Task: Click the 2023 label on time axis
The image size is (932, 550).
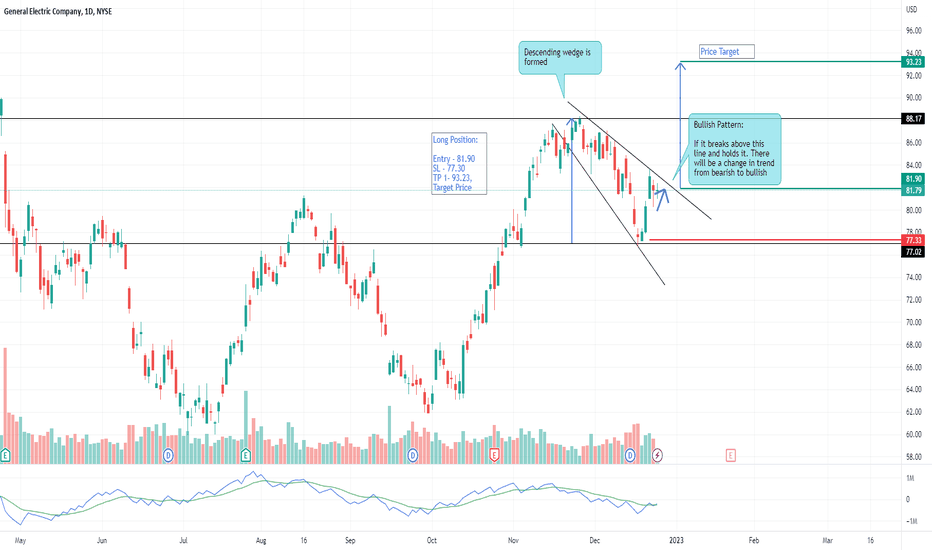Action: [676, 540]
